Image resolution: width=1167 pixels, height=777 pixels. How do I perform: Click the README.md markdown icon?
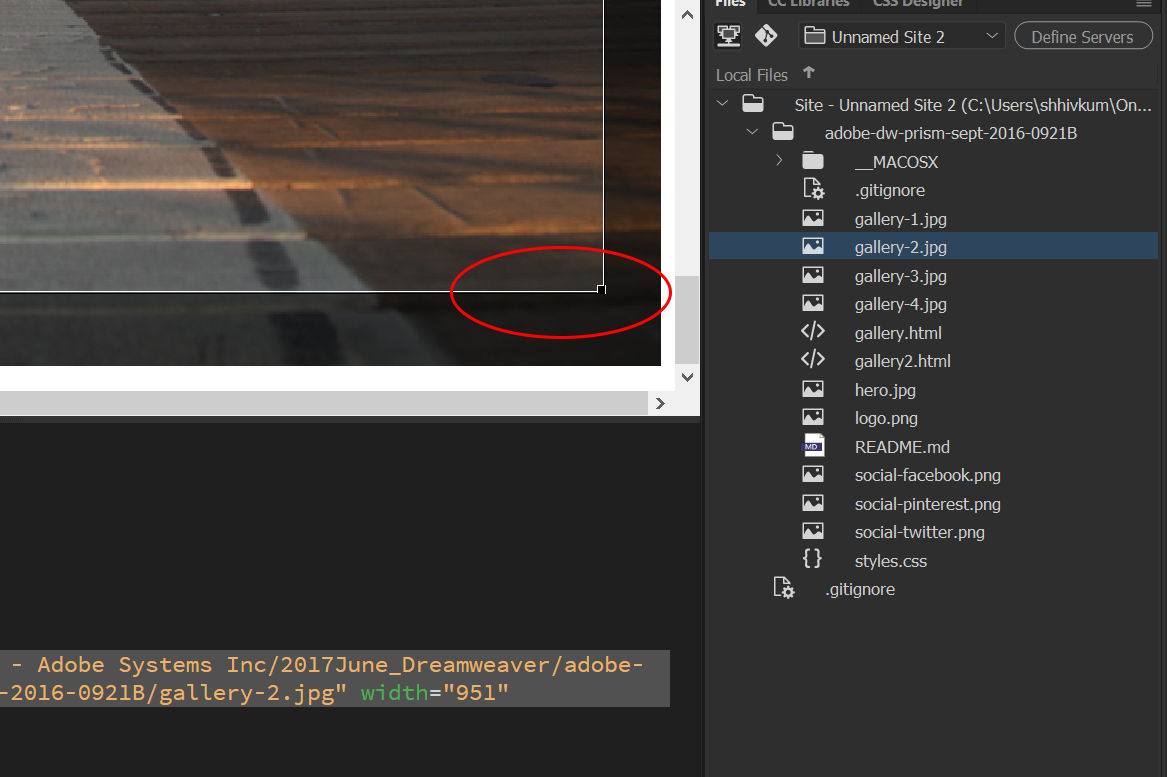click(x=813, y=446)
